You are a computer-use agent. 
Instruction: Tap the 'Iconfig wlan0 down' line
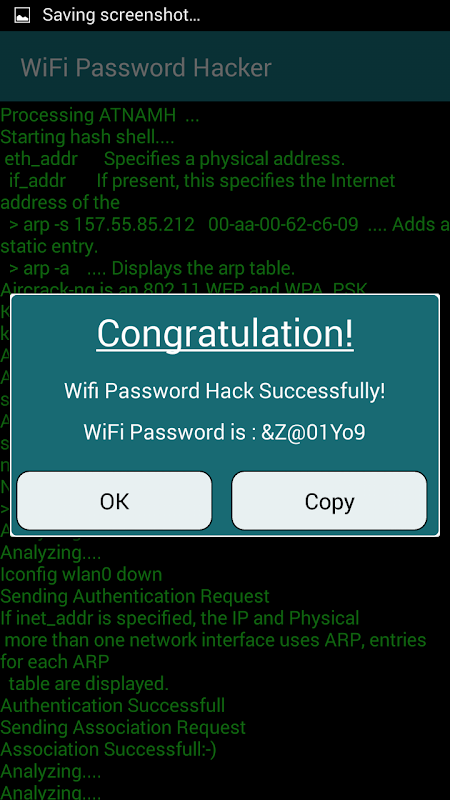pyautogui.click(x=81, y=574)
